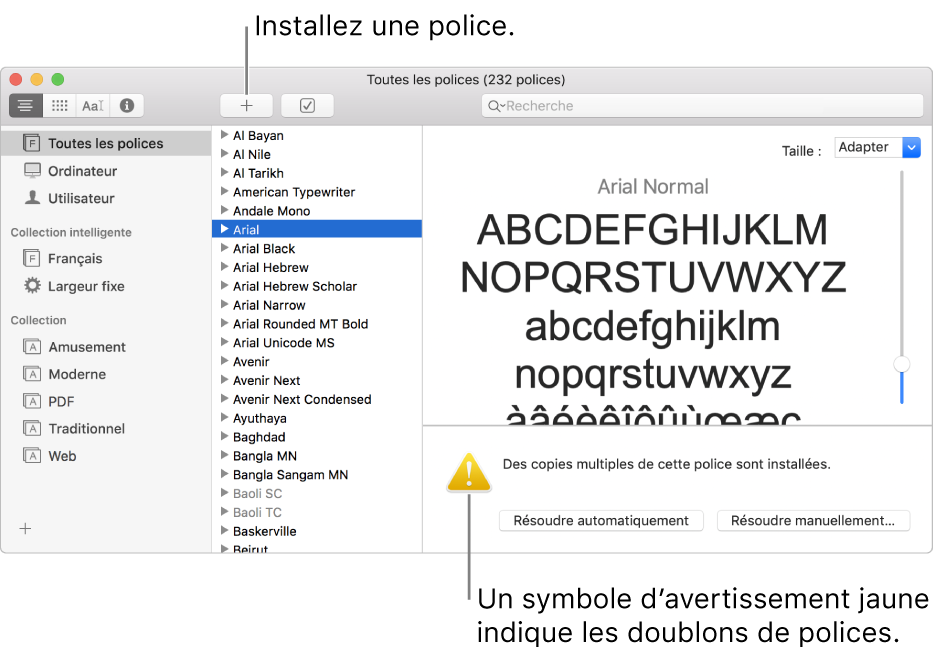Expand the Al Nile font family
This screenshot has height=657, width=935.
tap(224, 154)
